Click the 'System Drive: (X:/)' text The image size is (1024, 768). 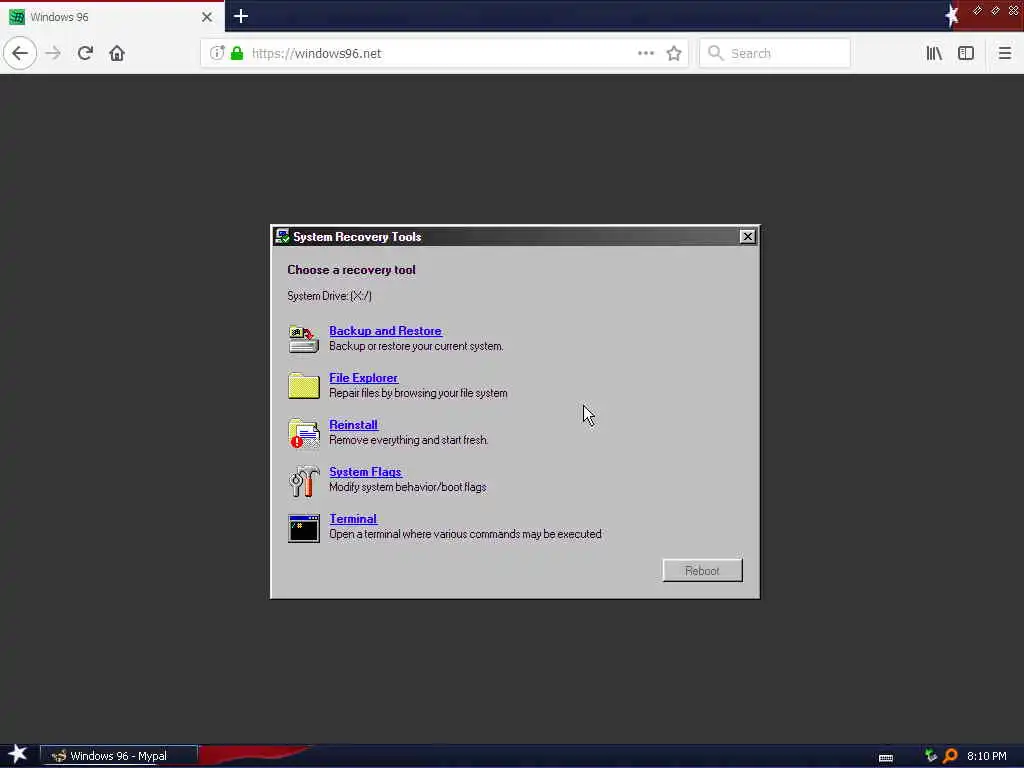click(x=330, y=296)
